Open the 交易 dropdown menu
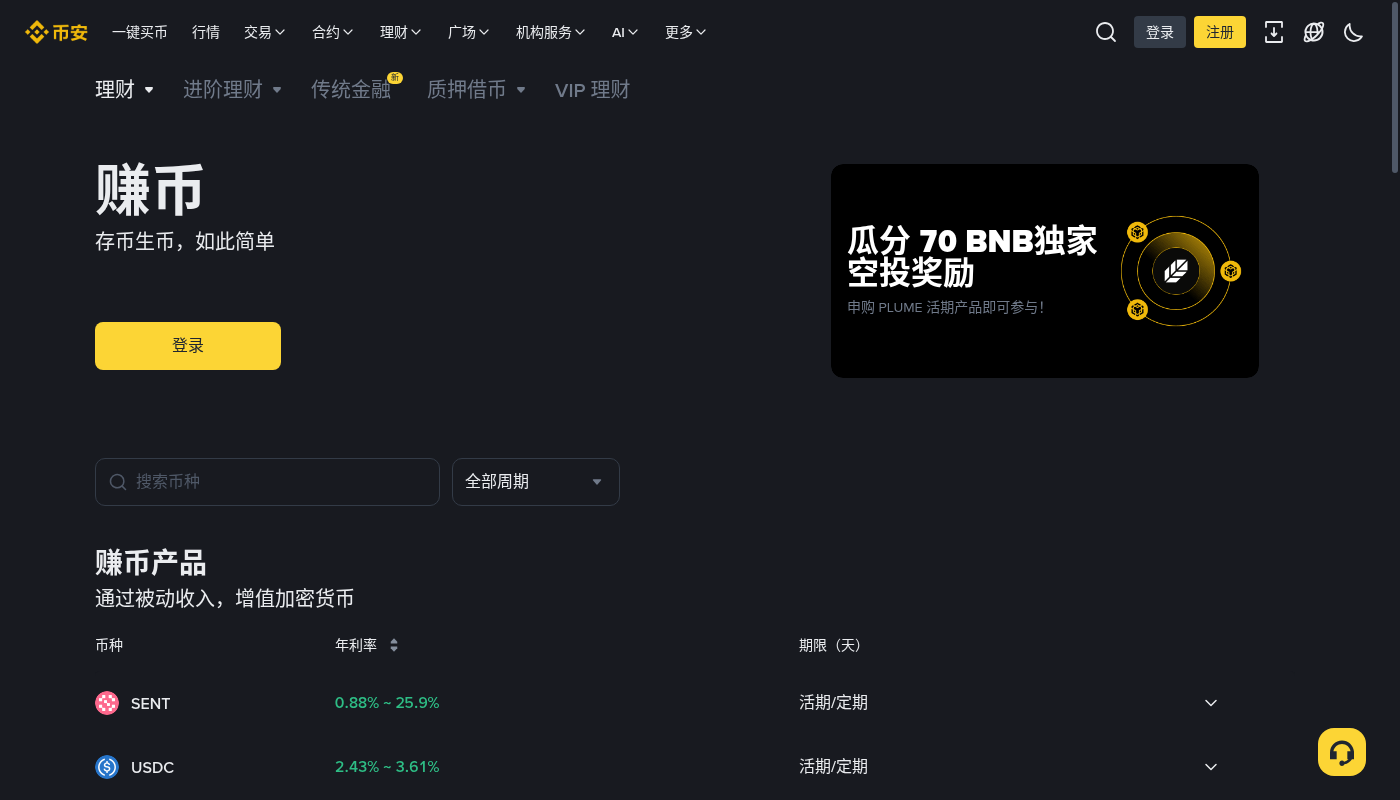The height and width of the screenshot is (800, 1400). click(x=265, y=32)
